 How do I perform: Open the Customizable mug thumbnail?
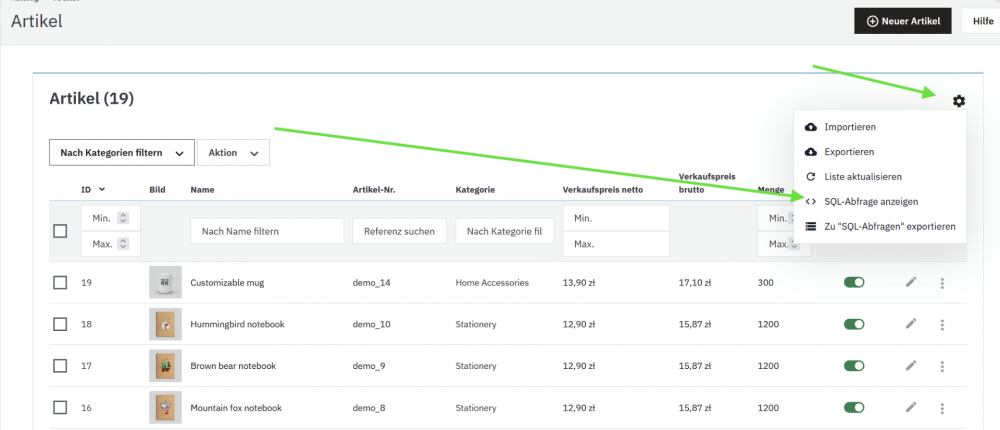165,283
